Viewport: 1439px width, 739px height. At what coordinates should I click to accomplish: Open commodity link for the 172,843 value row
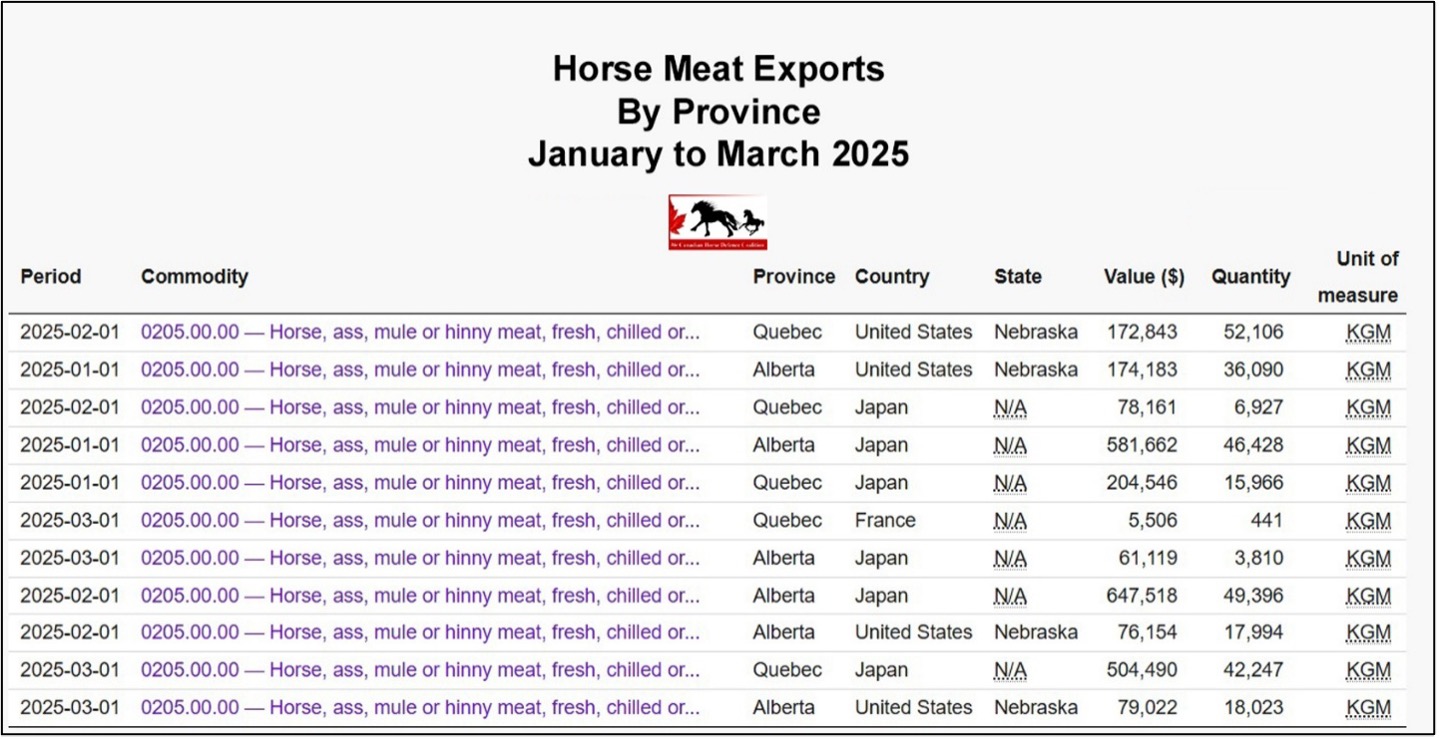click(x=420, y=332)
